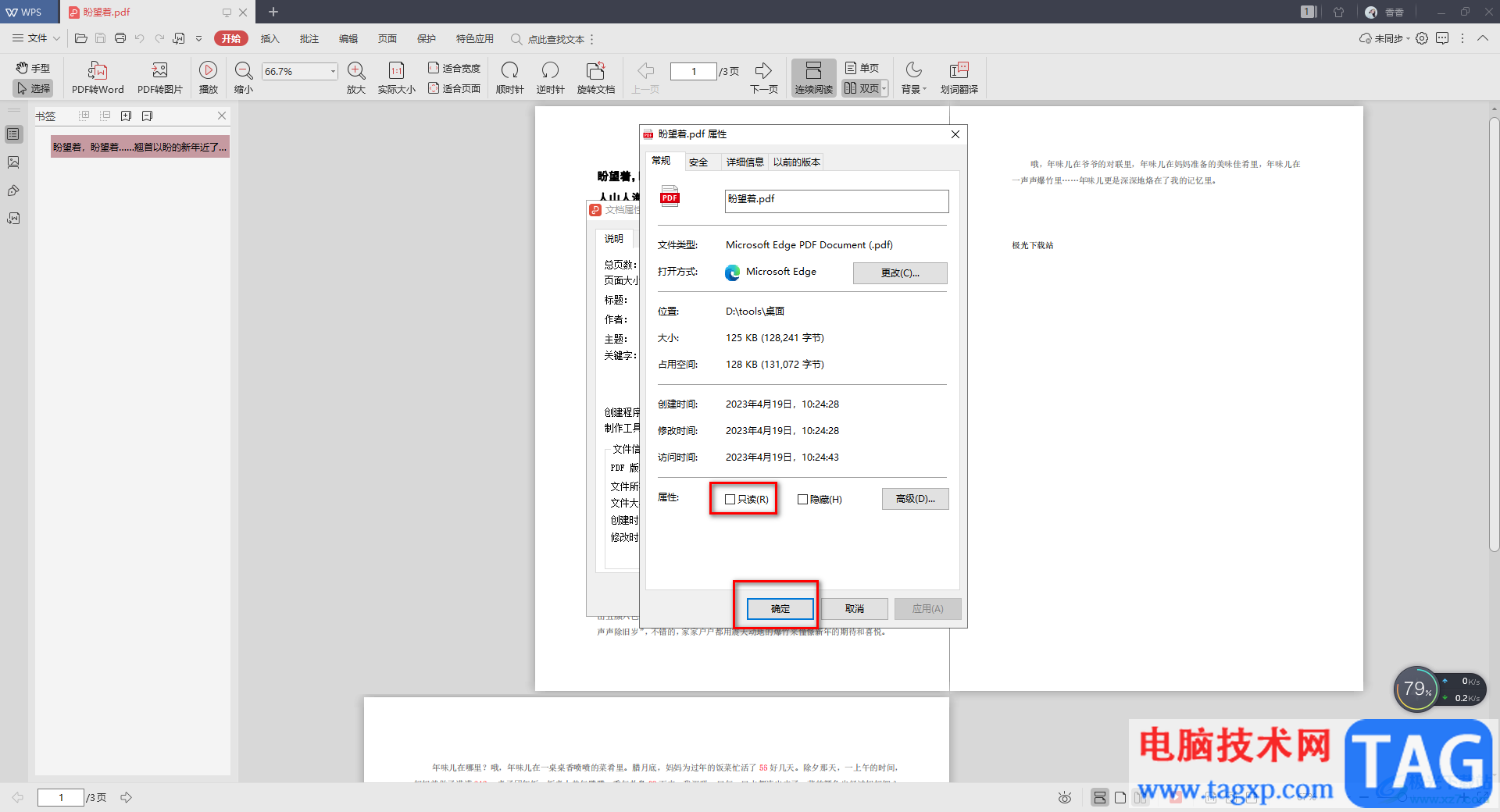Open the 保护 ribbon tab
This screenshot has width=1500, height=812.
427,38
